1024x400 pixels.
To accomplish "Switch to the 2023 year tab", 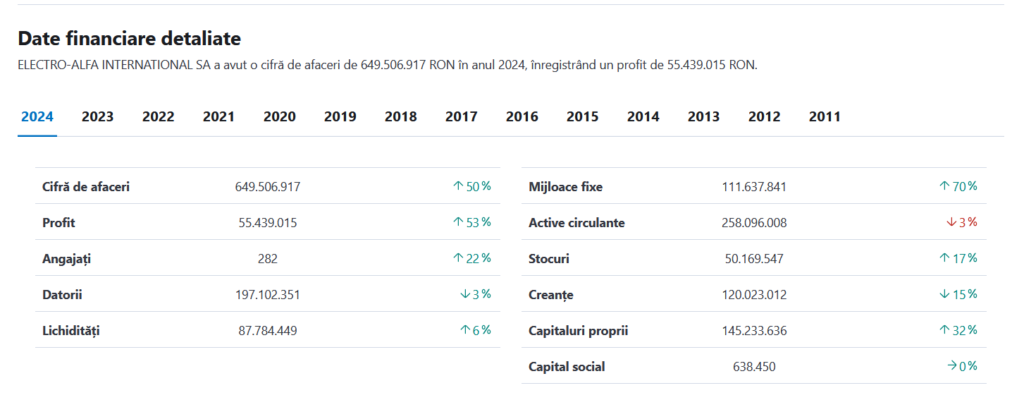I will (97, 117).
